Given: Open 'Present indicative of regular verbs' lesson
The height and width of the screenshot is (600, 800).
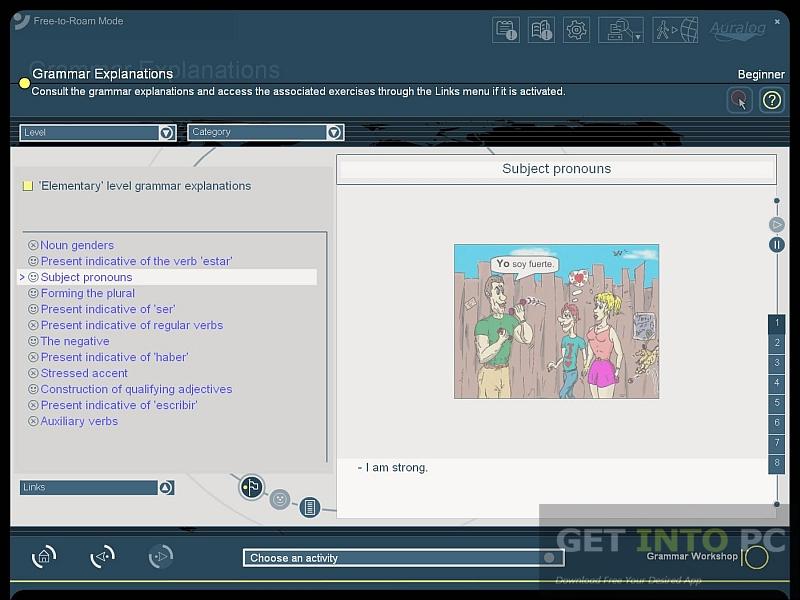Looking at the screenshot, I should click(x=131, y=325).
